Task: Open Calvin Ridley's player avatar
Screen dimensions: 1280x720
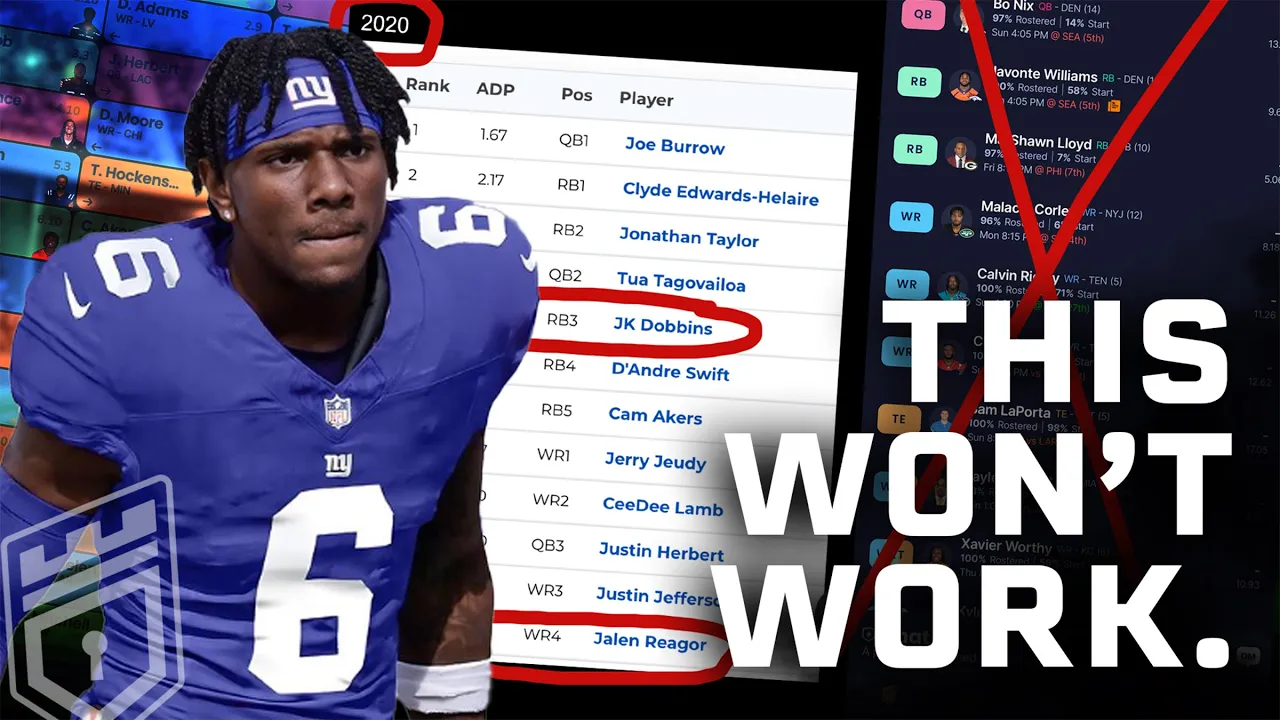Action: click(x=952, y=286)
